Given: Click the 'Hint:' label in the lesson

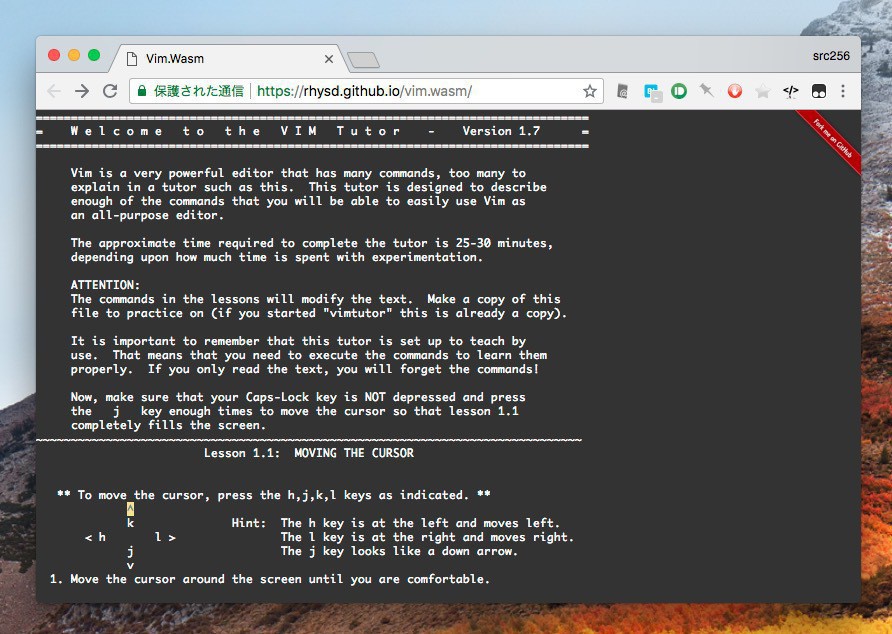Looking at the screenshot, I should coord(249,523).
